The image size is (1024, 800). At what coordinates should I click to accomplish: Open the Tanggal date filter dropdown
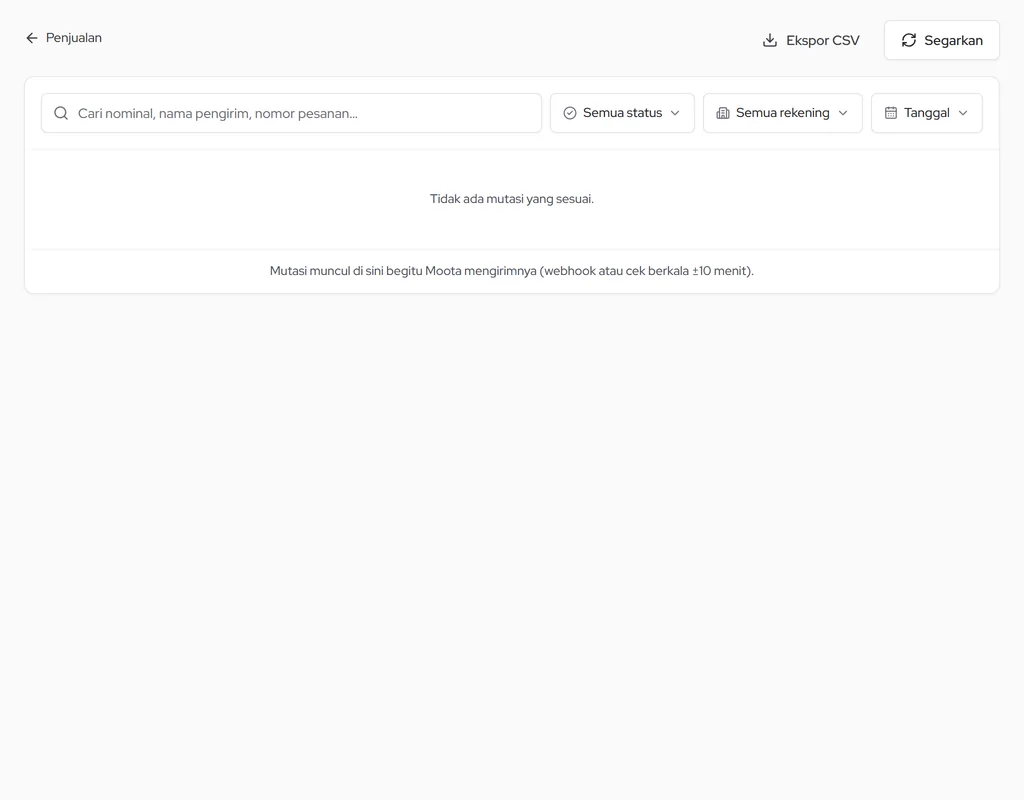coord(927,113)
